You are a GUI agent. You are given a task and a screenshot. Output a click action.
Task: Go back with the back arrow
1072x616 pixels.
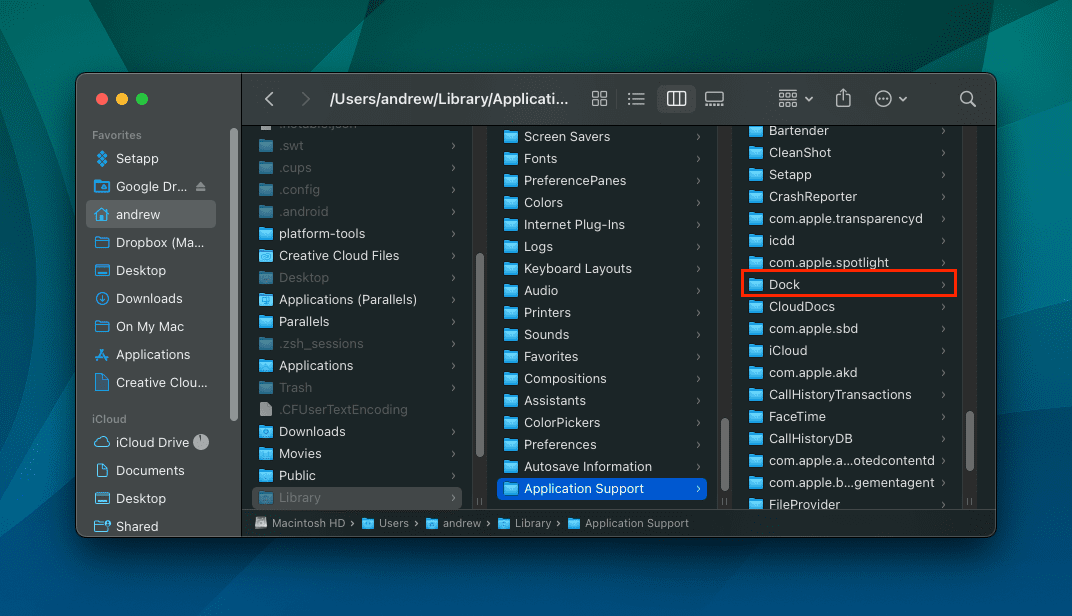point(269,99)
